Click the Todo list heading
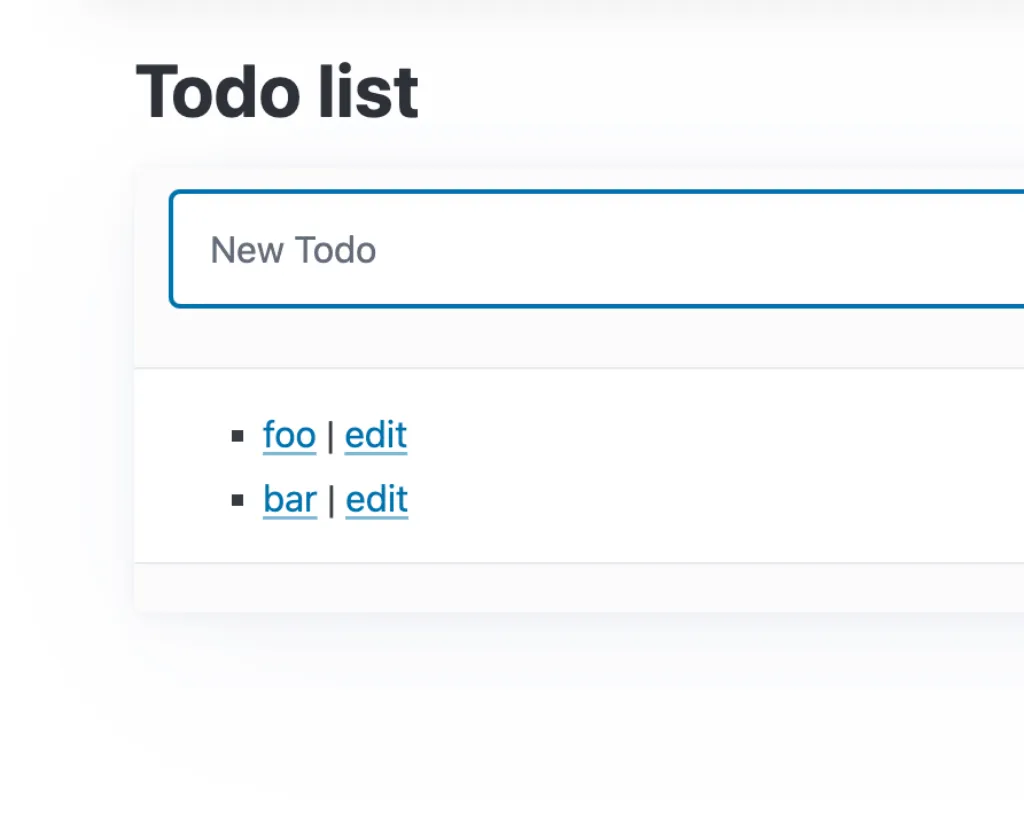This screenshot has height=819, width=1024. (x=277, y=92)
